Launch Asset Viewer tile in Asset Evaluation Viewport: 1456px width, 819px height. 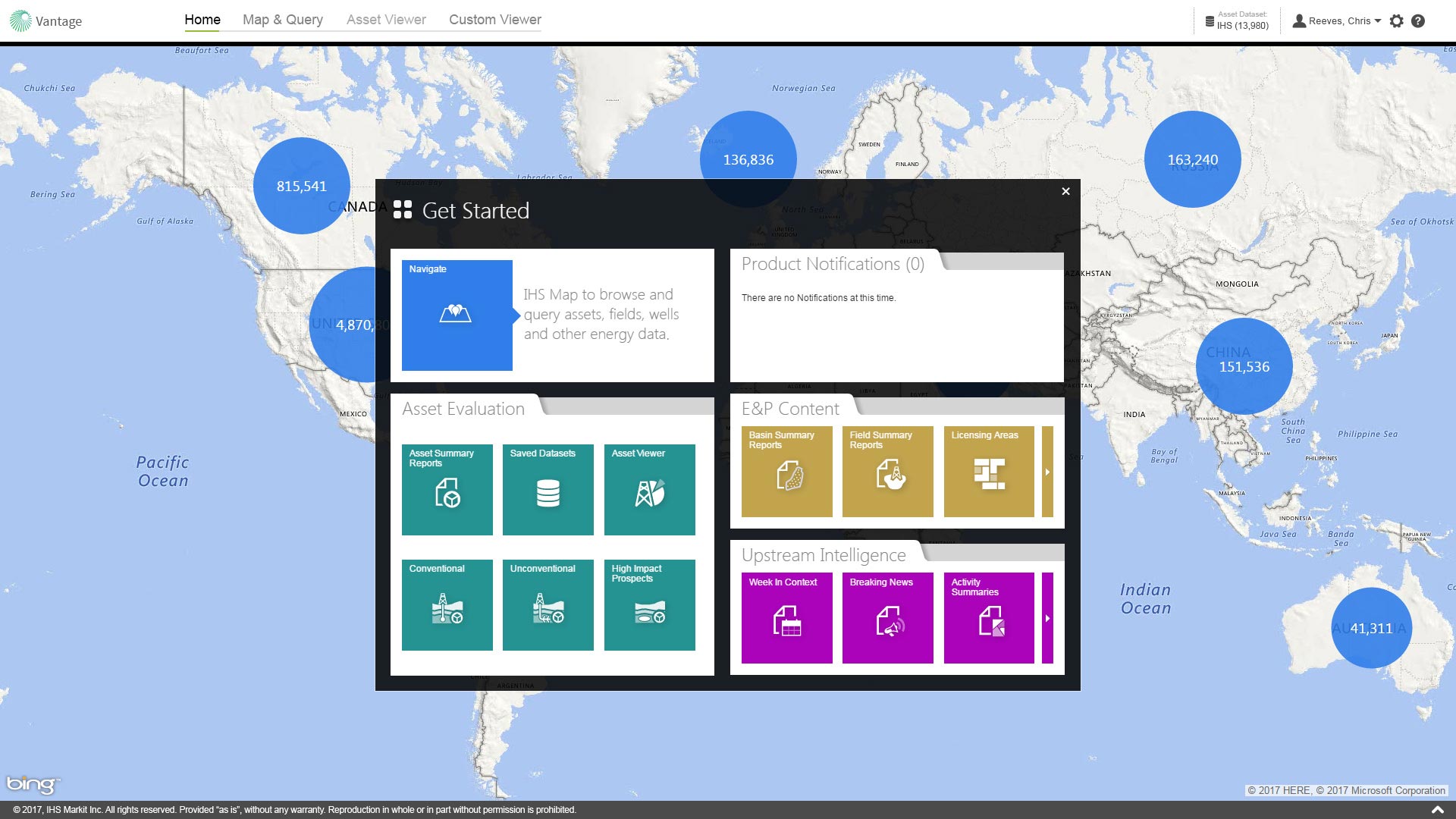tap(649, 490)
